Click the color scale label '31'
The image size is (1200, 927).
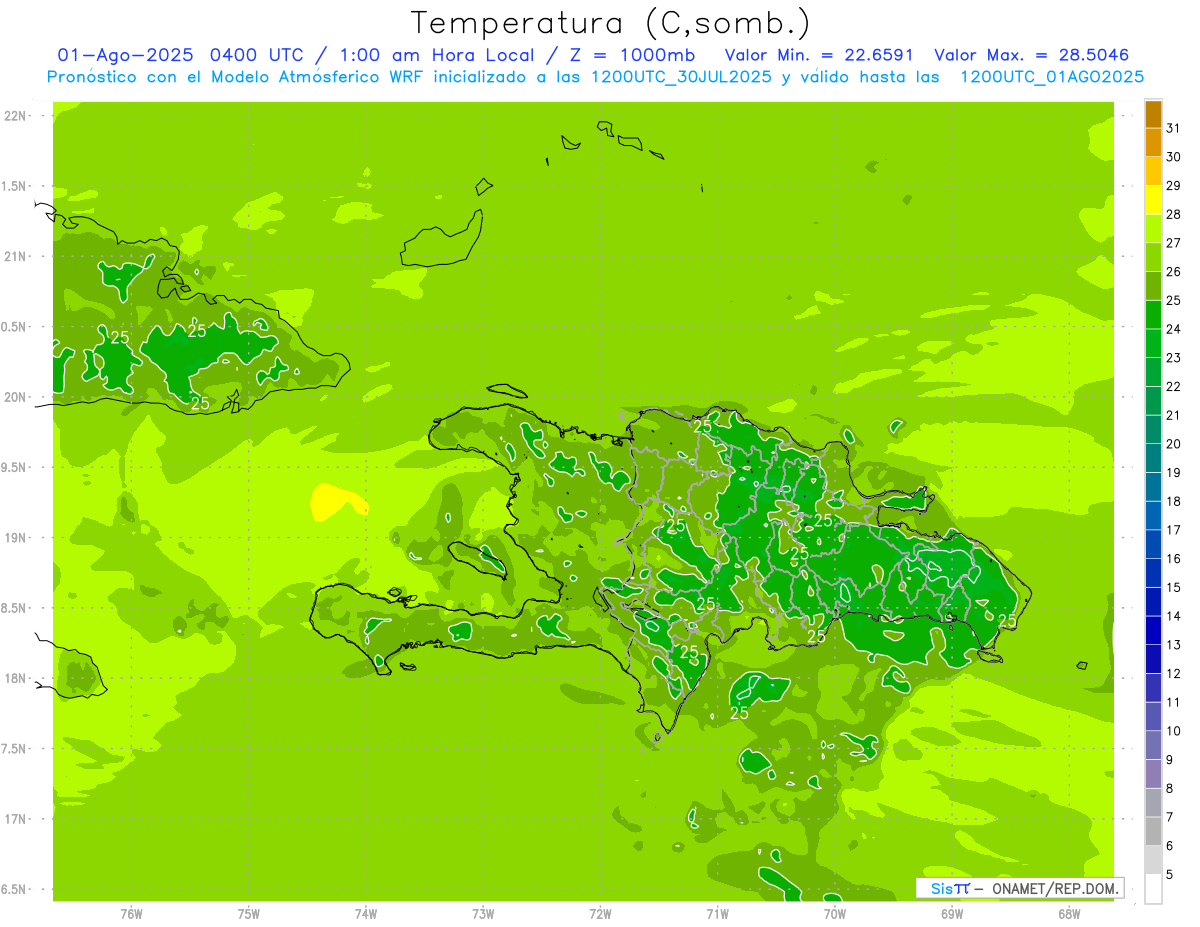[1174, 128]
